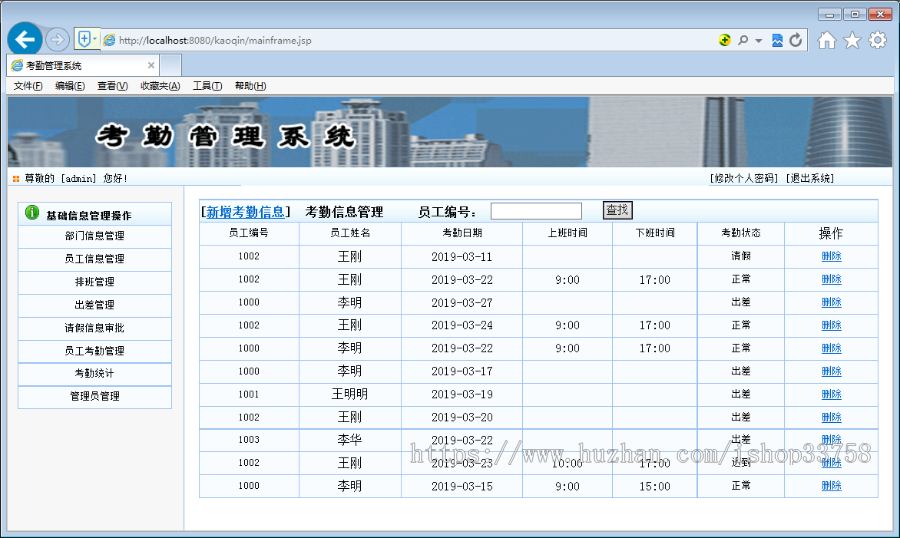Click the 新增考勤信息 link
Image resolution: width=900 pixels, height=538 pixels.
click(246, 212)
